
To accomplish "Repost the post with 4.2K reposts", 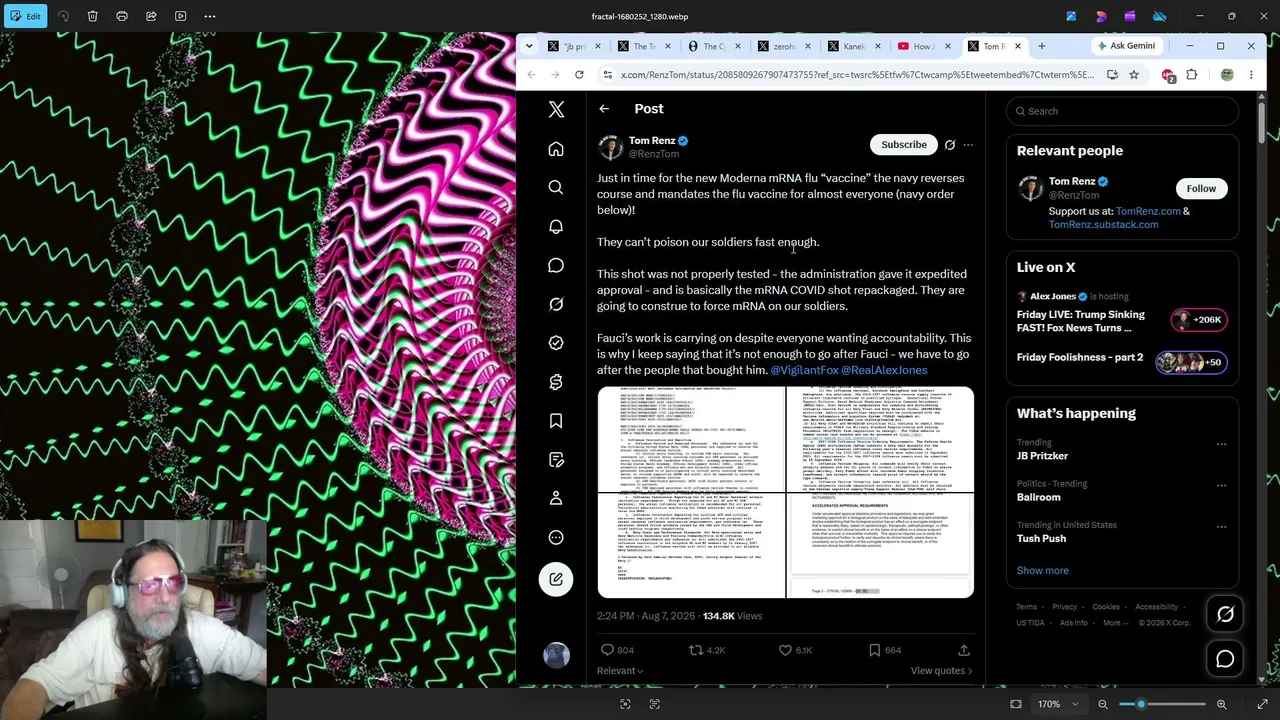I will [696, 650].
